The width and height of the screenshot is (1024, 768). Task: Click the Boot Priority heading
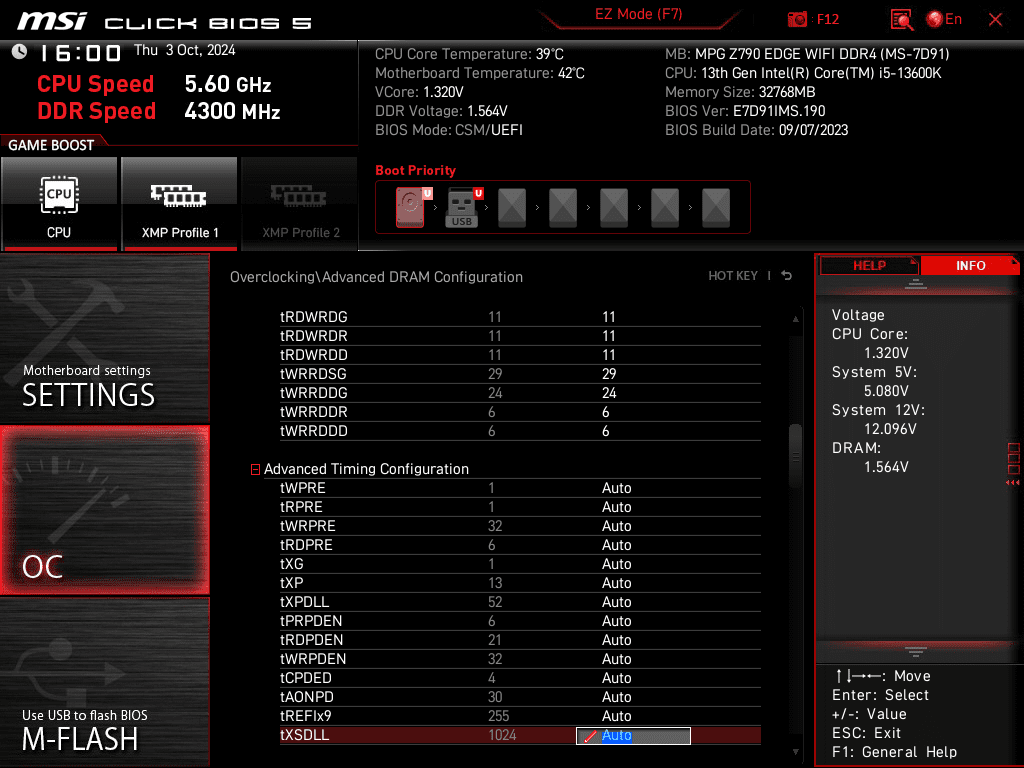pos(415,170)
